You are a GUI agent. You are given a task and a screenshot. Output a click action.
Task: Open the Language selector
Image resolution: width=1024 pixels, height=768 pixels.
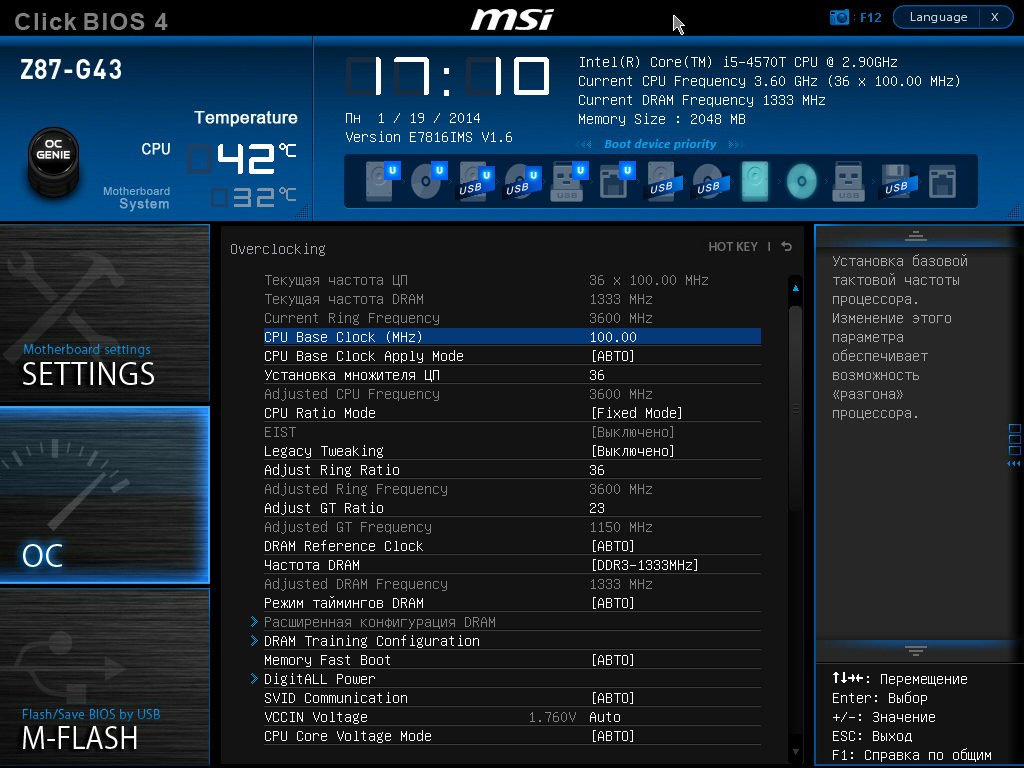point(938,17)
